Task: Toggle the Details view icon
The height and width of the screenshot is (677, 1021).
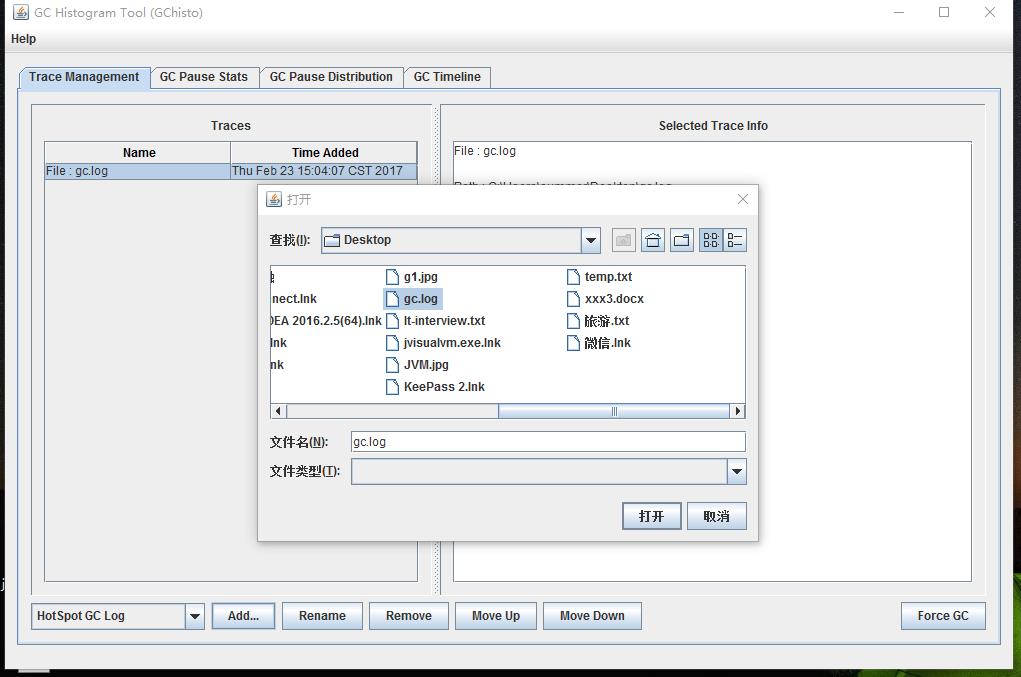Action: pos(735,240)
